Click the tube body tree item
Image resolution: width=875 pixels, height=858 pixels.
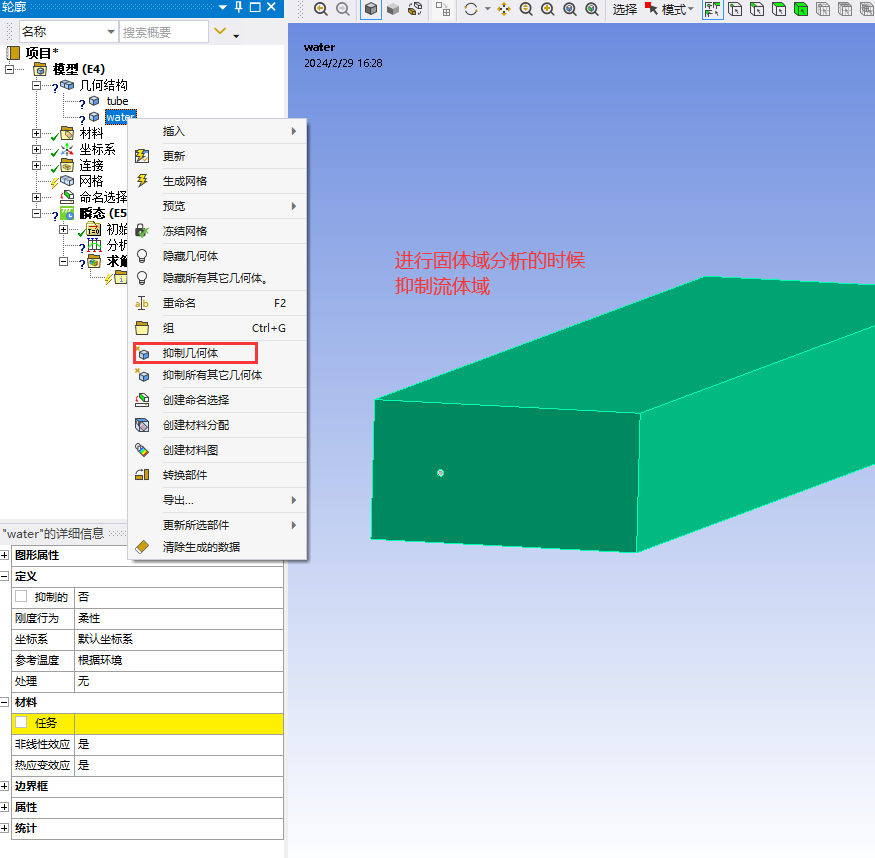[x=117, y=101]
